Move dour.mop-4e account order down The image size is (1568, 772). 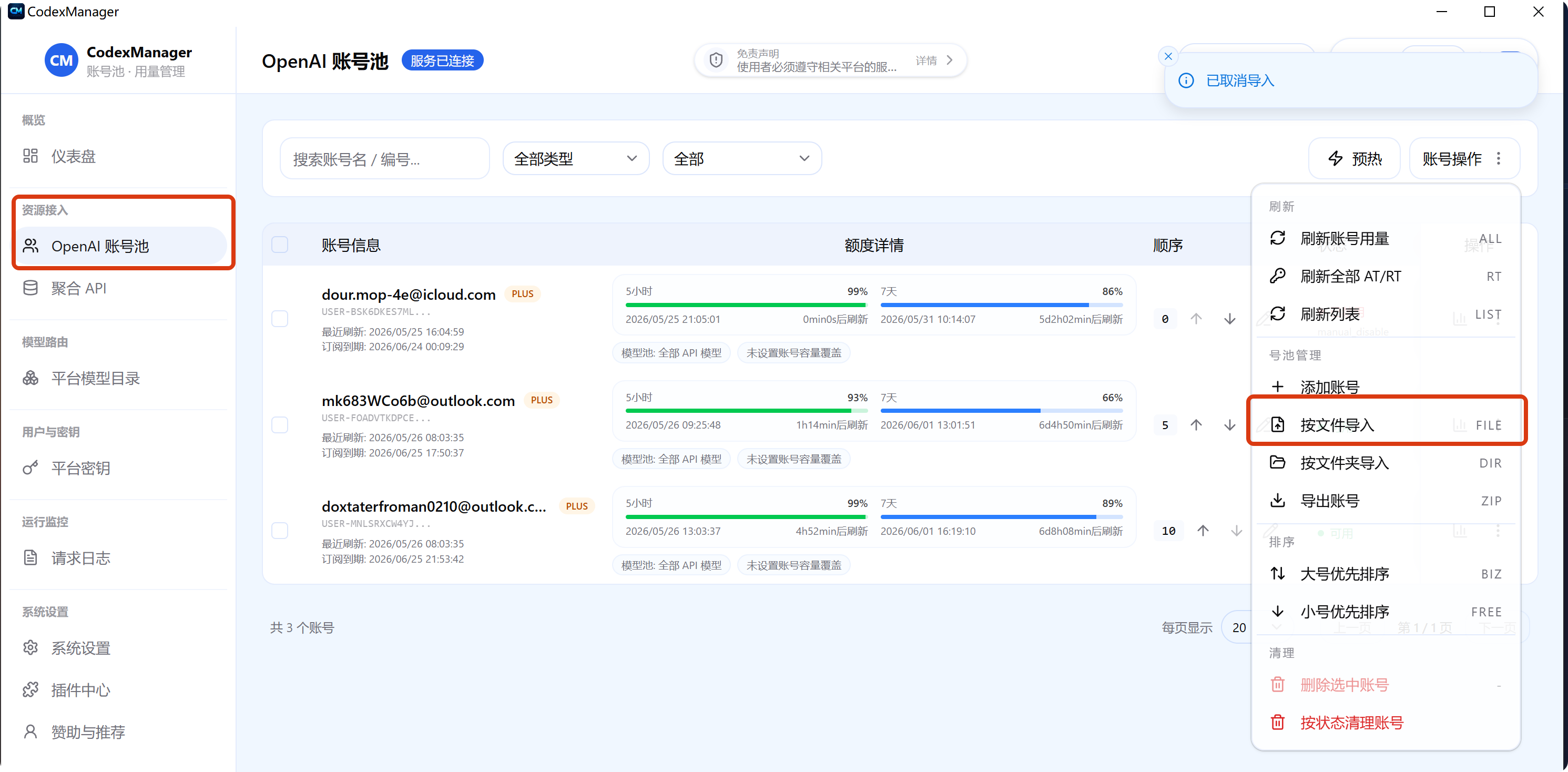click(1229, 318)
